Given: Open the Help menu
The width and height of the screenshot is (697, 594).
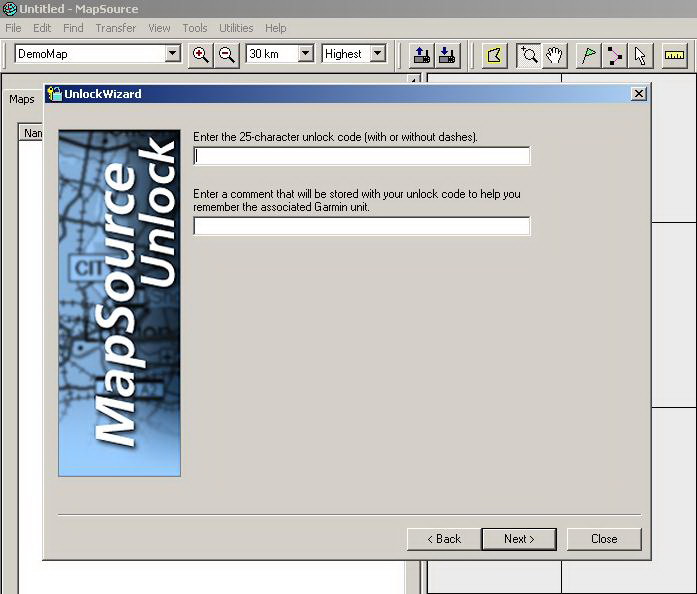Looking at the screenshot, I should pos(276,28).
